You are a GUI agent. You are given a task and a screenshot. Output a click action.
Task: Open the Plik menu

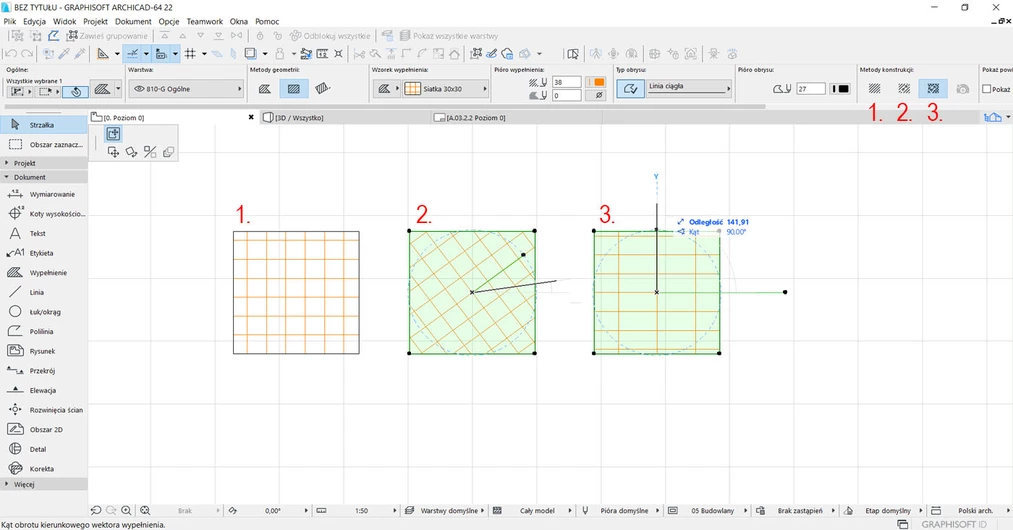(10, 21)
